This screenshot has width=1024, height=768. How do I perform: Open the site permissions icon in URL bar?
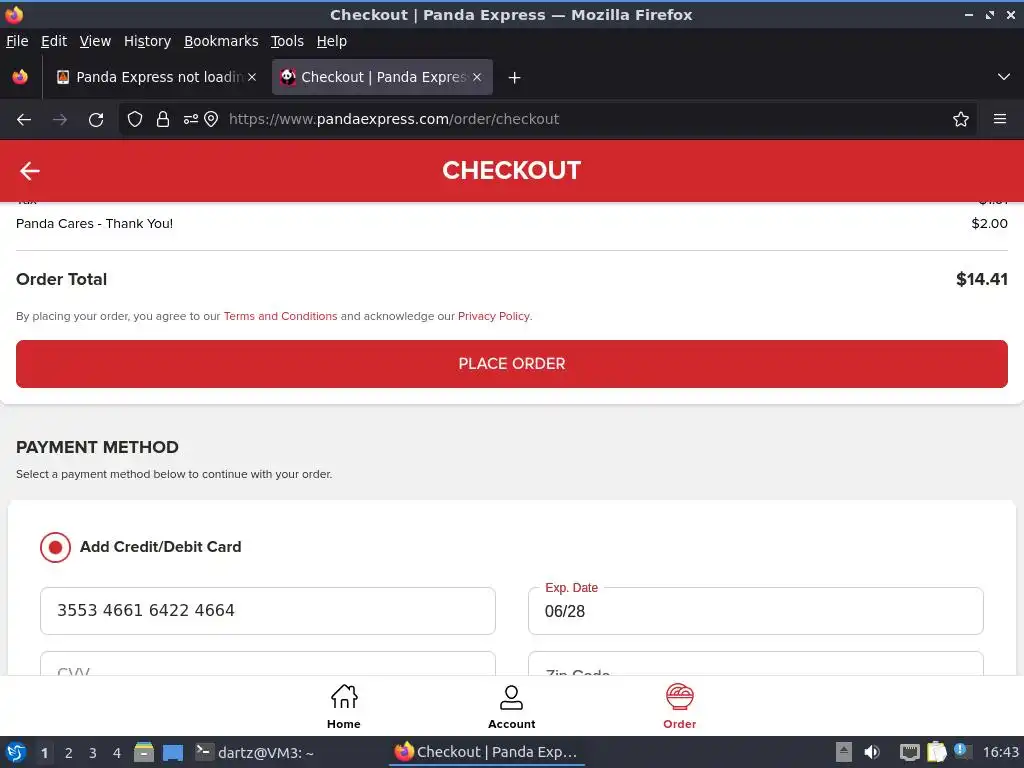191,119
